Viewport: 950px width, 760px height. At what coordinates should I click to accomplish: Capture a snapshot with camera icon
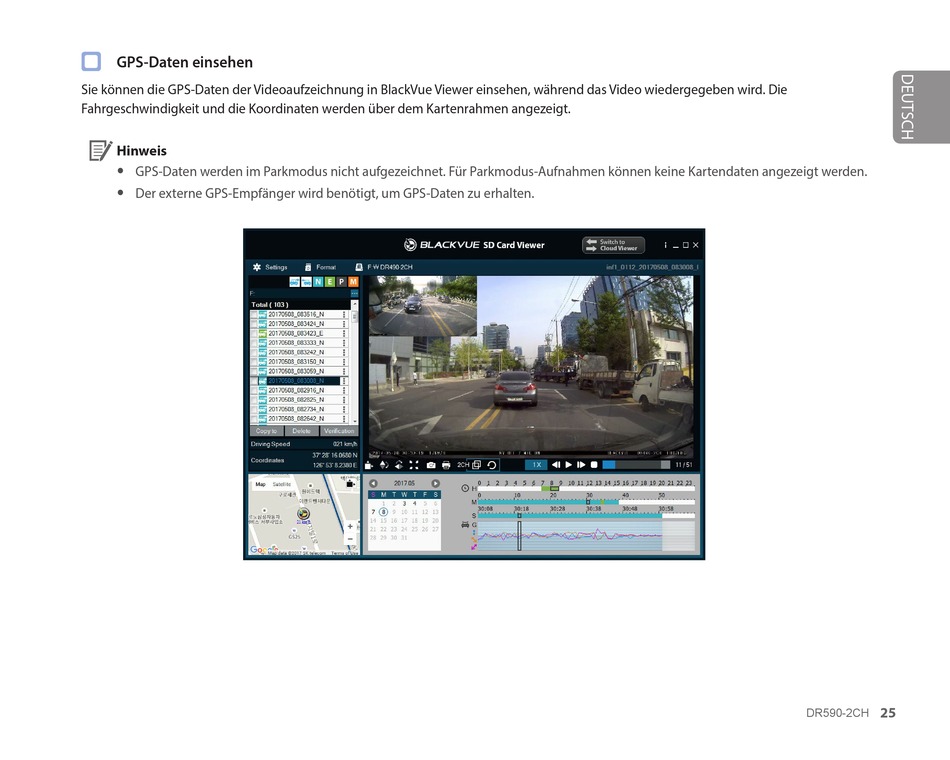[431, 465]
